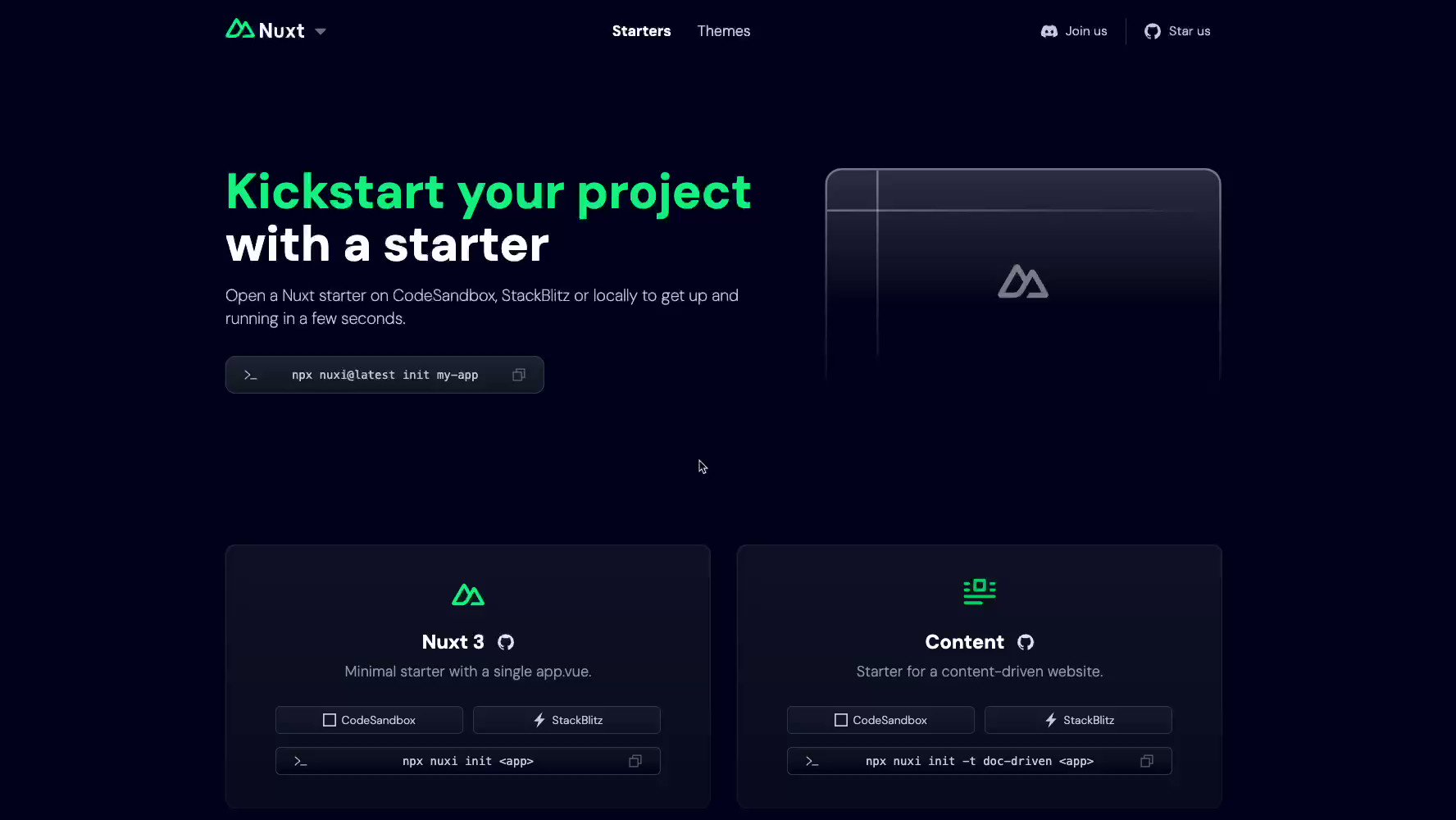
Task: Open the Nuxt logo dropdown chevron
Action: (x=321, y=30)
